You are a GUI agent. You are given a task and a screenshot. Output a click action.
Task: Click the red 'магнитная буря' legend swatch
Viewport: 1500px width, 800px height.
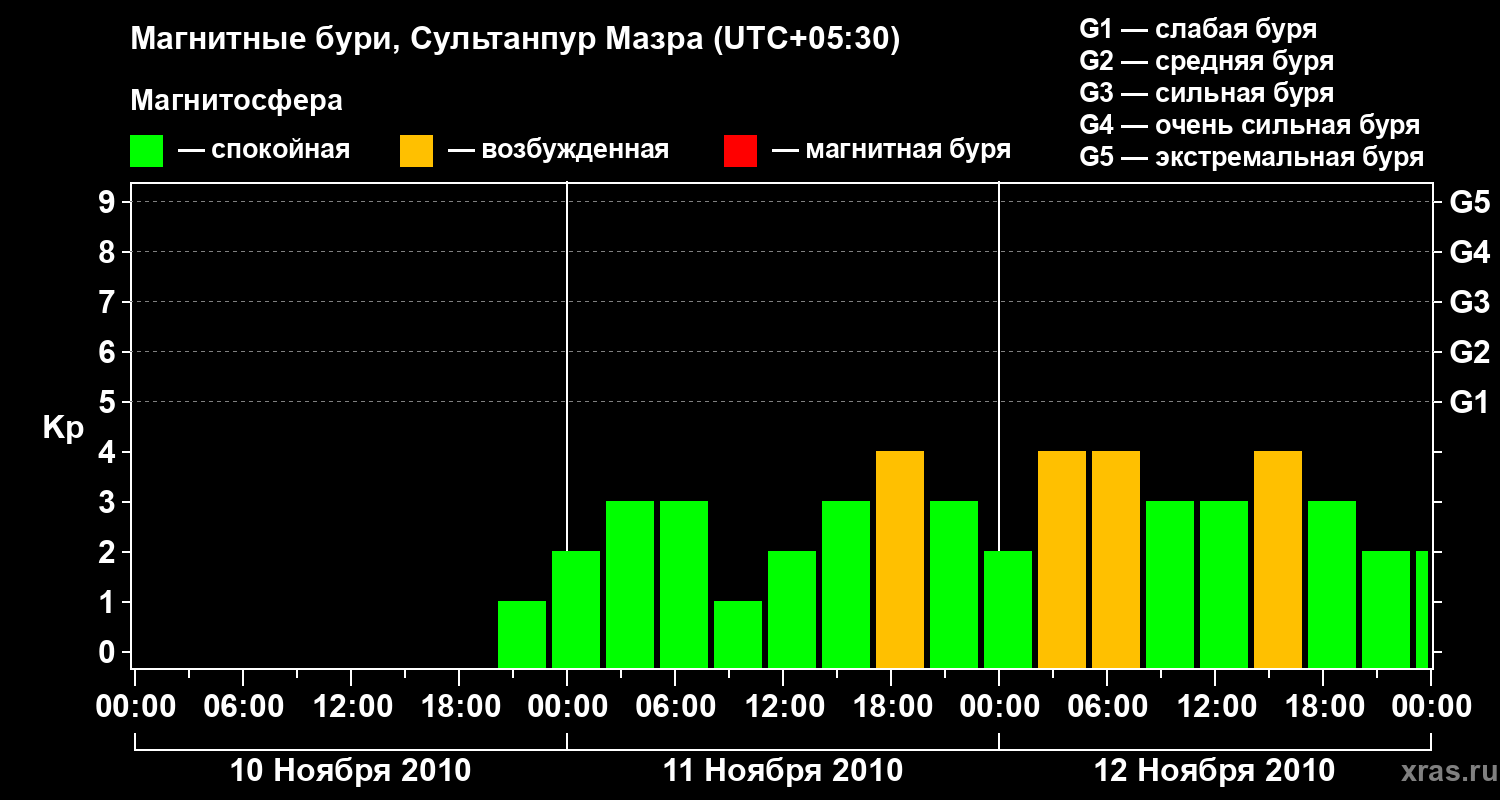point(740,151)
